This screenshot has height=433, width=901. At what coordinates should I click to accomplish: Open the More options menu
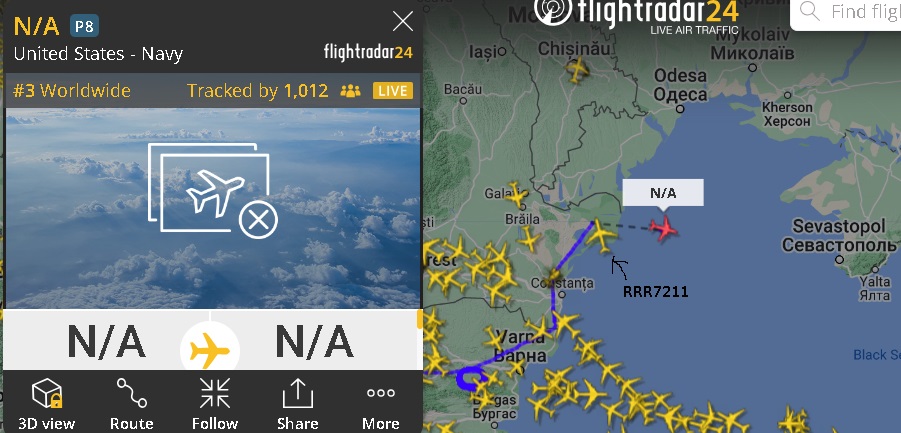380,403
